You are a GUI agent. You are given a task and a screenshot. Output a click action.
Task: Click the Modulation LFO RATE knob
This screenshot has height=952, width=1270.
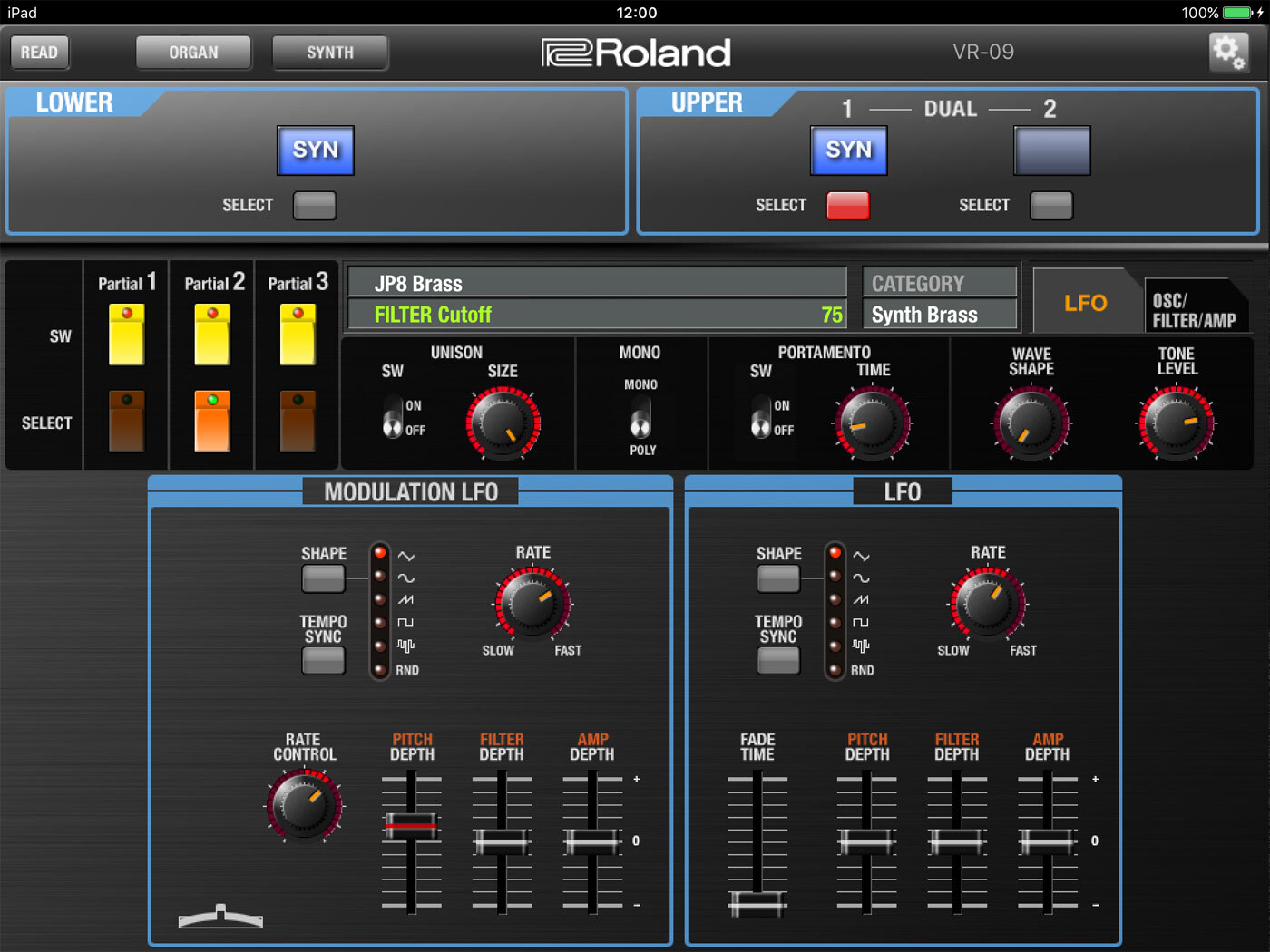point(533,604)
